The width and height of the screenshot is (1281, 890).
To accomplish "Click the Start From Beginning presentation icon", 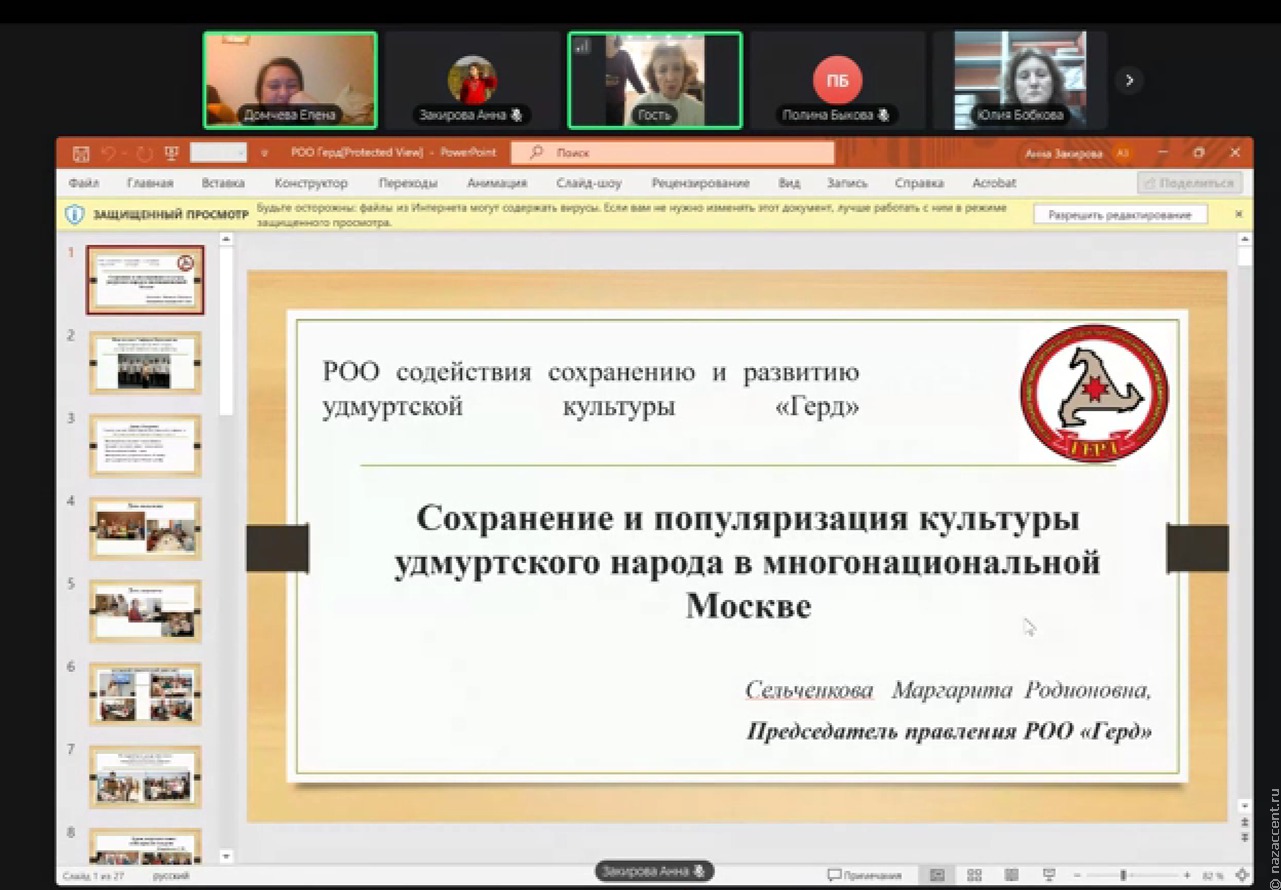I will [x=171, y=152].
